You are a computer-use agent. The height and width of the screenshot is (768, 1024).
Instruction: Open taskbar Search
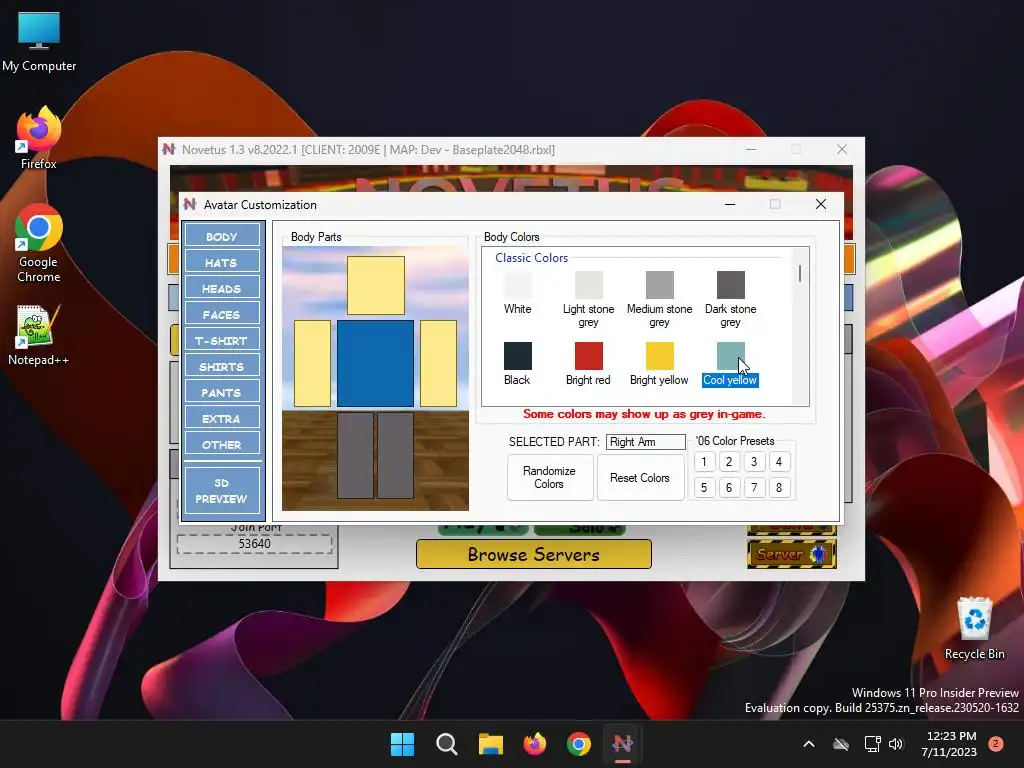(x=447, y=744)
